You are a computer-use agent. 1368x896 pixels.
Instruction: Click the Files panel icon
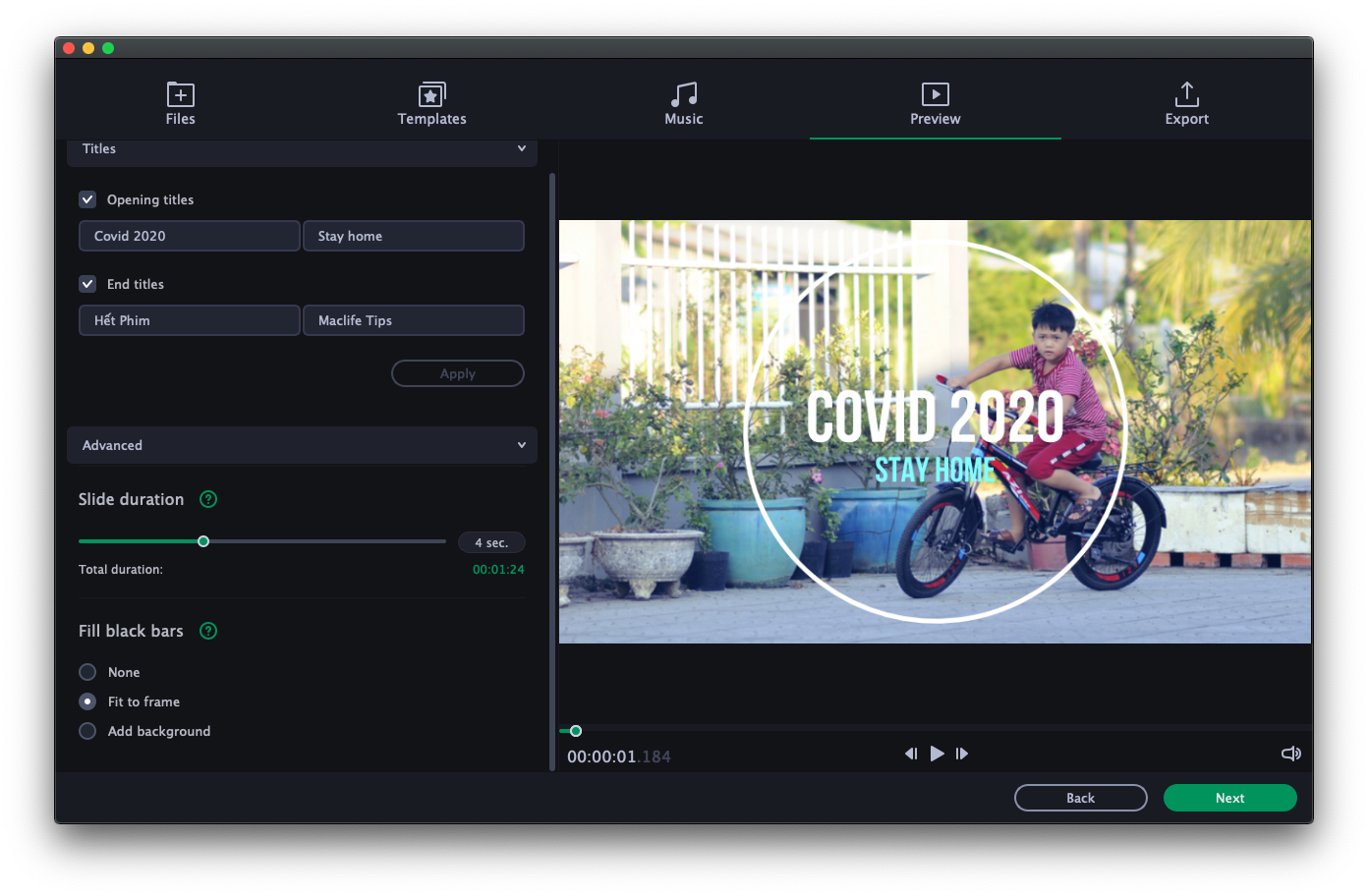coord(180,94)
